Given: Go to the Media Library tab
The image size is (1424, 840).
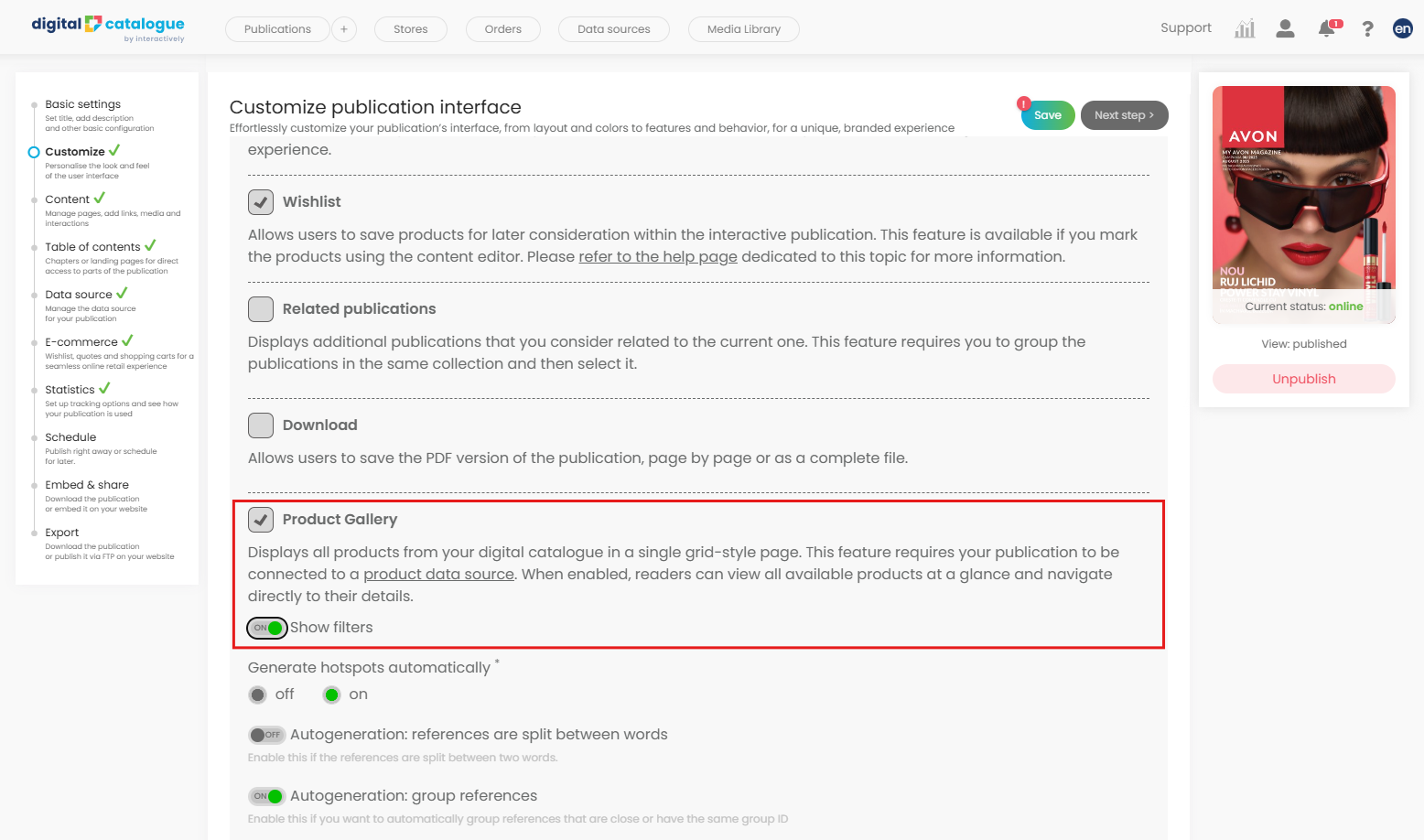Looking at the screenshot, I should 743,29.
